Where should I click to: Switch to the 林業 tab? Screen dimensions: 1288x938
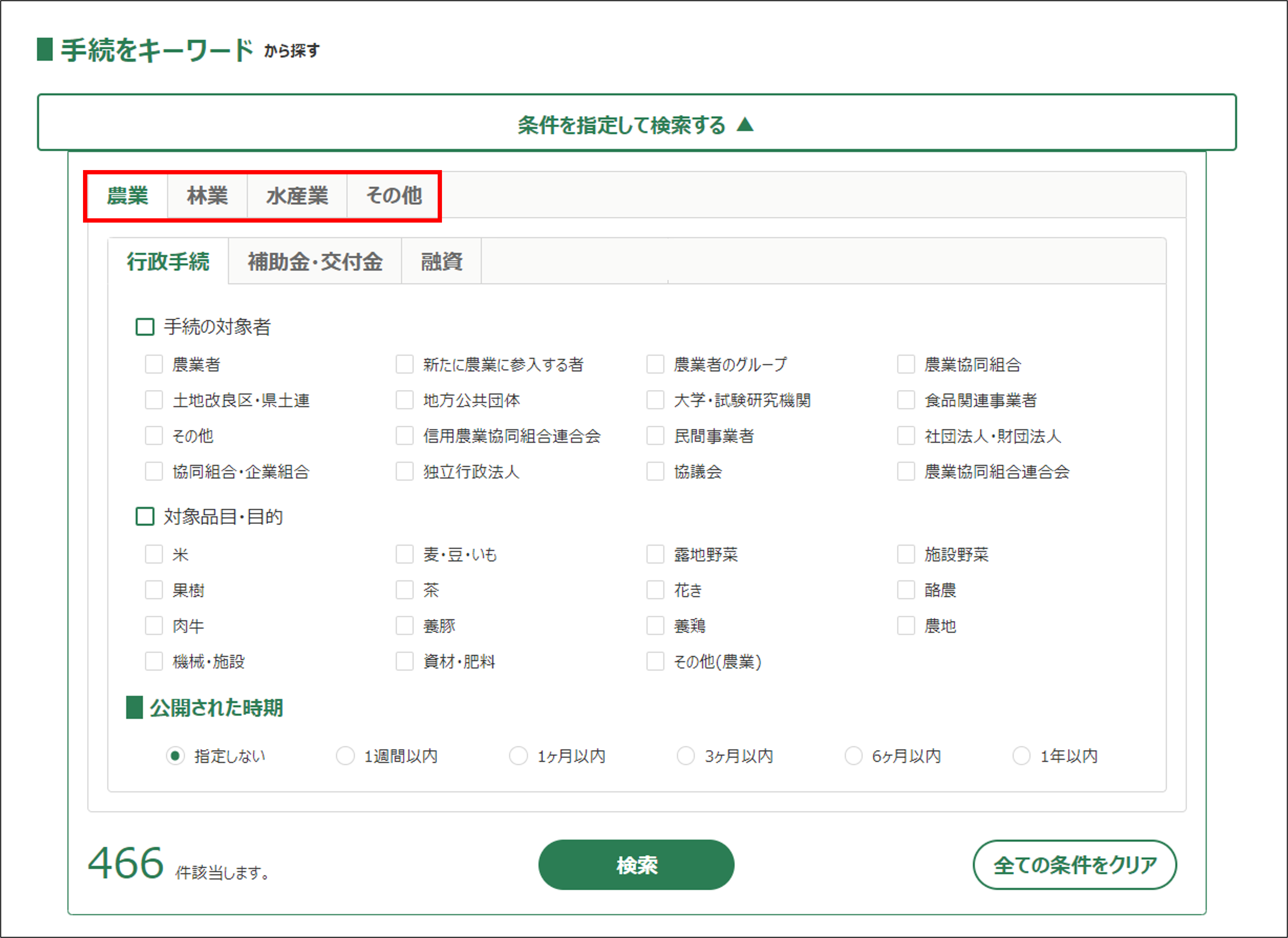[x=207, y=196]
